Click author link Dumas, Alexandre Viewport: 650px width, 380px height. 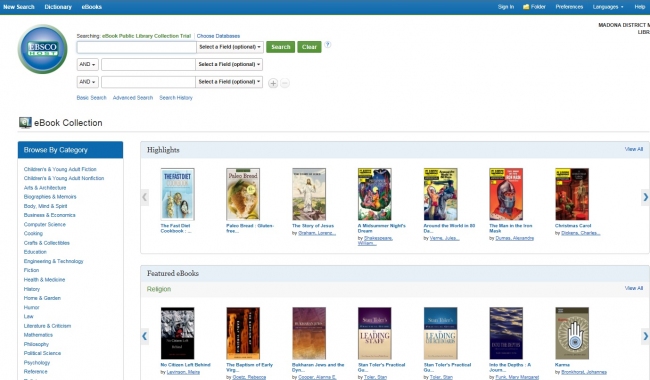pyautogui.click(x=514, y=238)
